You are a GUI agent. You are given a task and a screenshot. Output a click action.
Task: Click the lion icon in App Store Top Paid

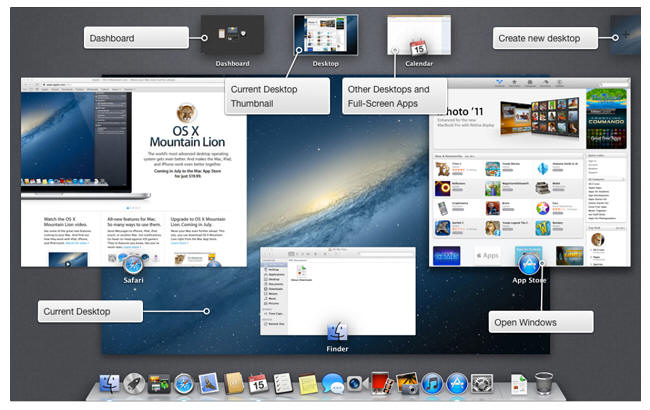coord(597,239)
